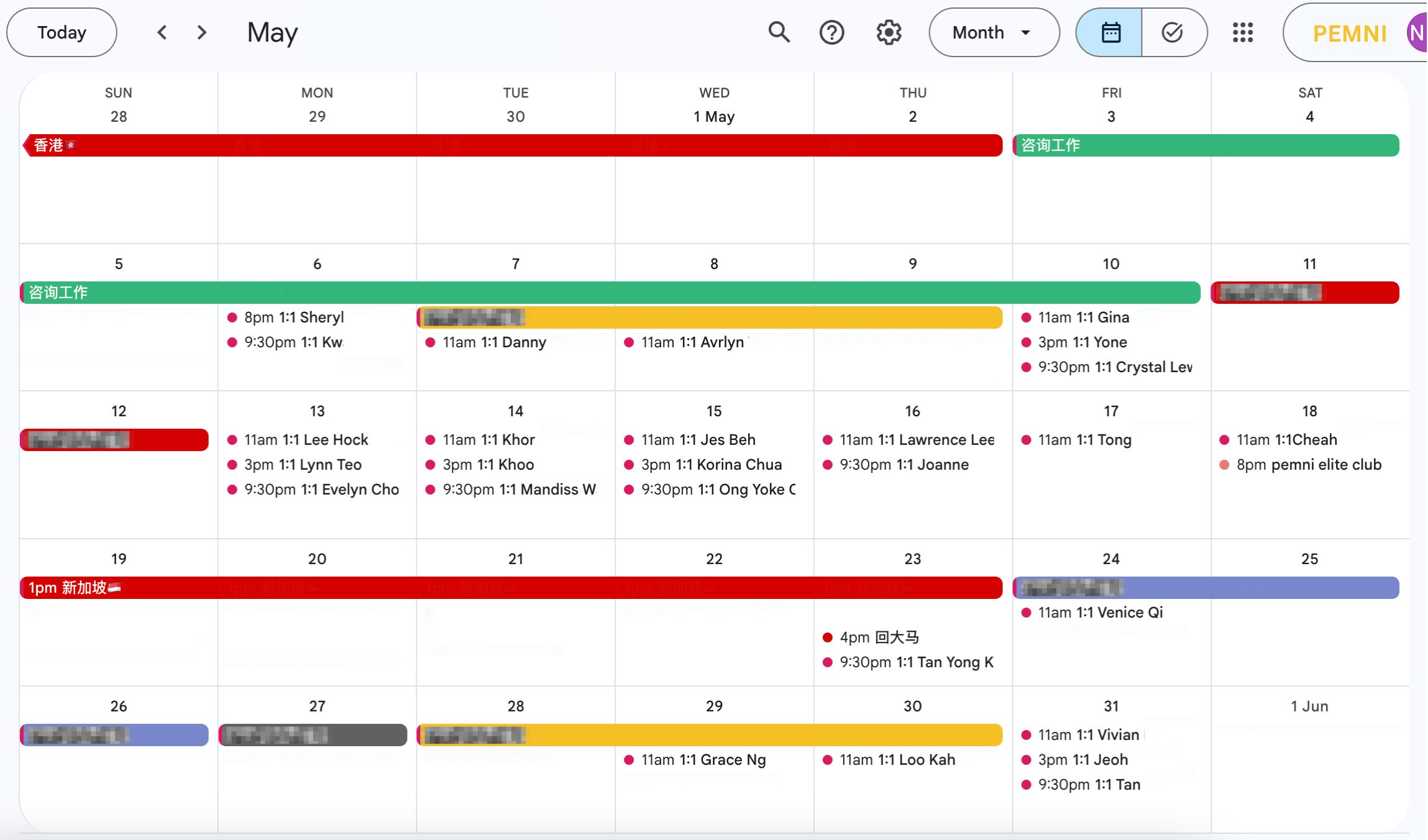Open 3pm 1:1 Lynn Teo event

(x=295, y=465)
